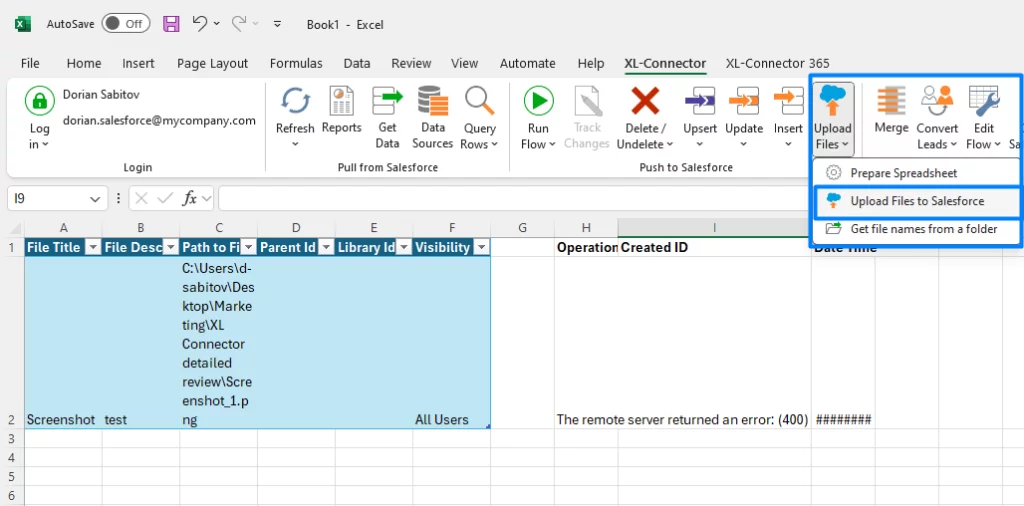Open the Name Box dropdown arrow
1024x506 pixels.
click(x=95, y=198)
